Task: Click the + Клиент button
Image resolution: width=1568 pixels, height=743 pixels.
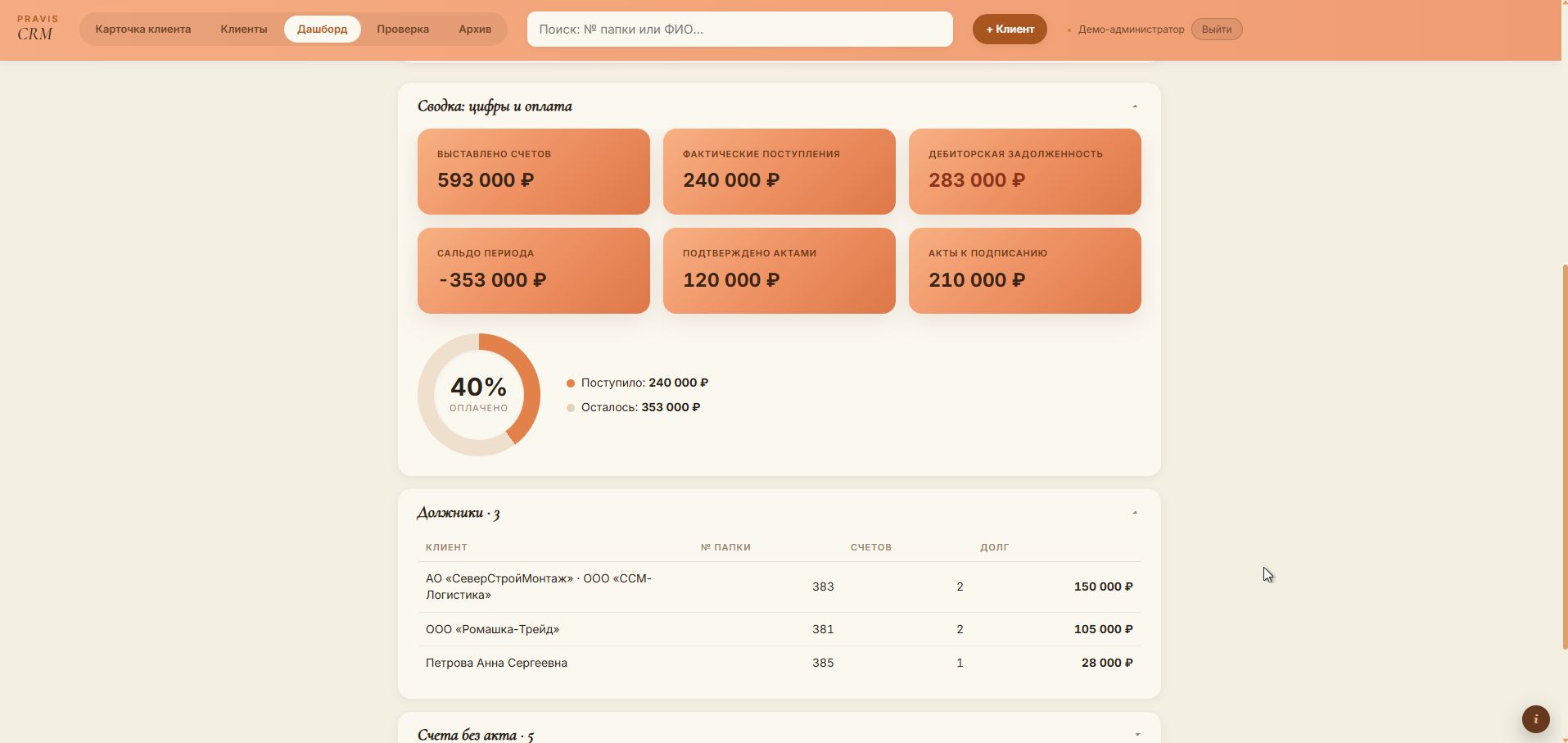Action: click(x=1010, y=29)
